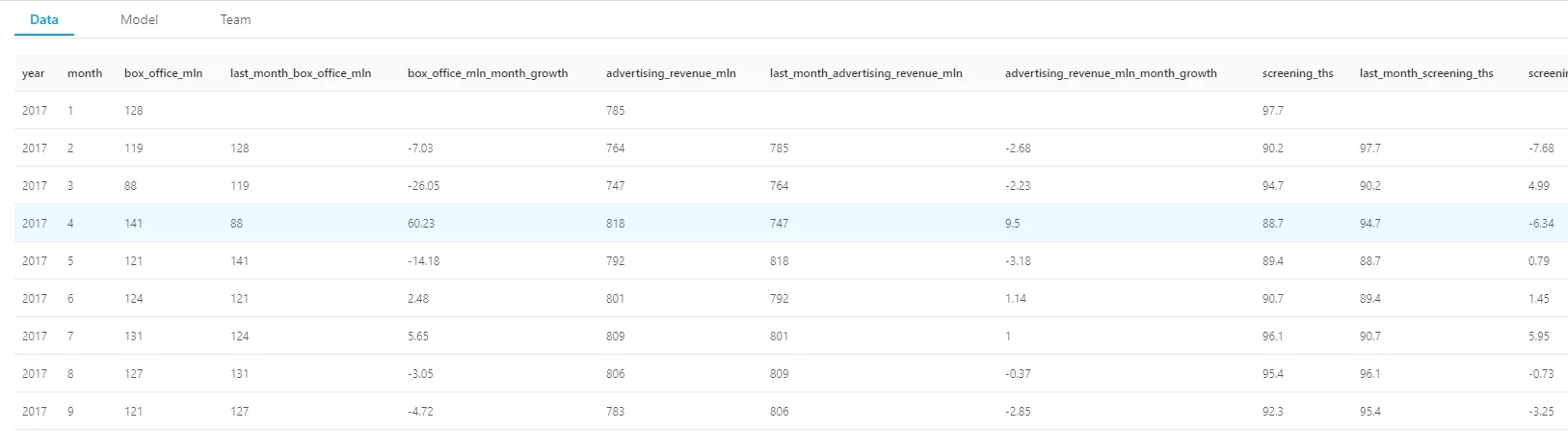This screenshot has height=431, width=1568.
Task: Click the last_month_box_office_mln column header
Action: click(x=301, y=73)
